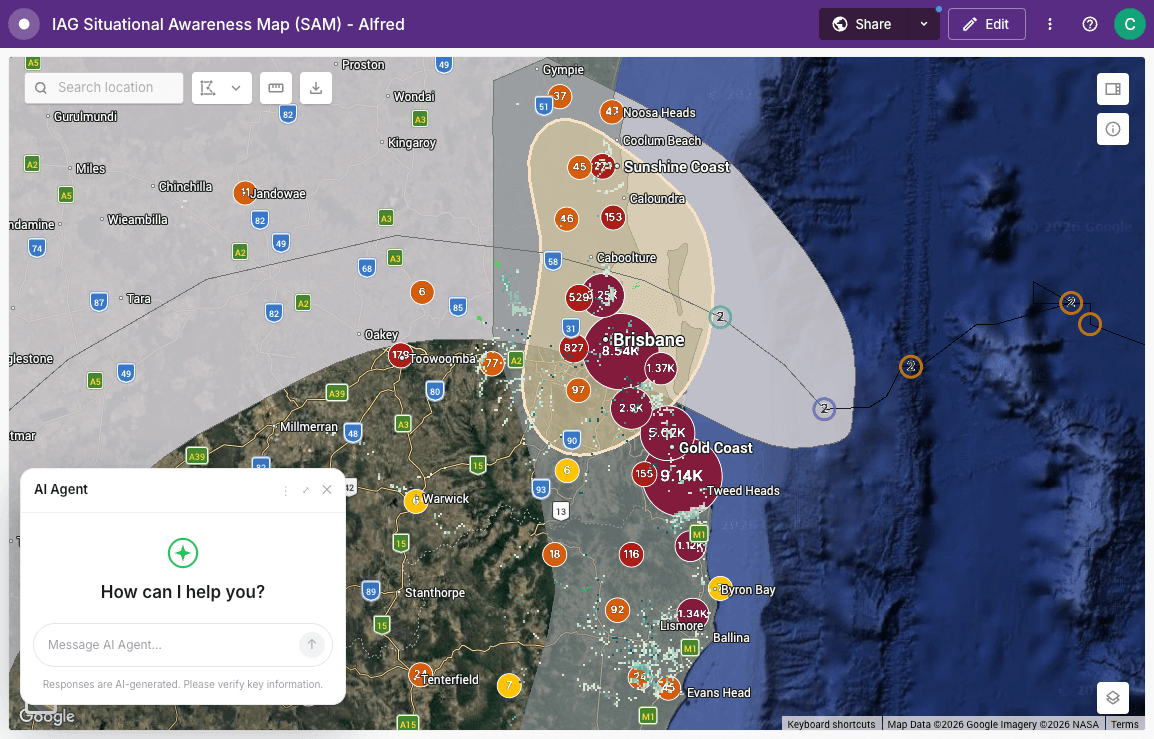Image resolution: width=1154 pixels, height=739 pixels.
Task: Click the 827 cluster marker
Action: coord(573,348)
